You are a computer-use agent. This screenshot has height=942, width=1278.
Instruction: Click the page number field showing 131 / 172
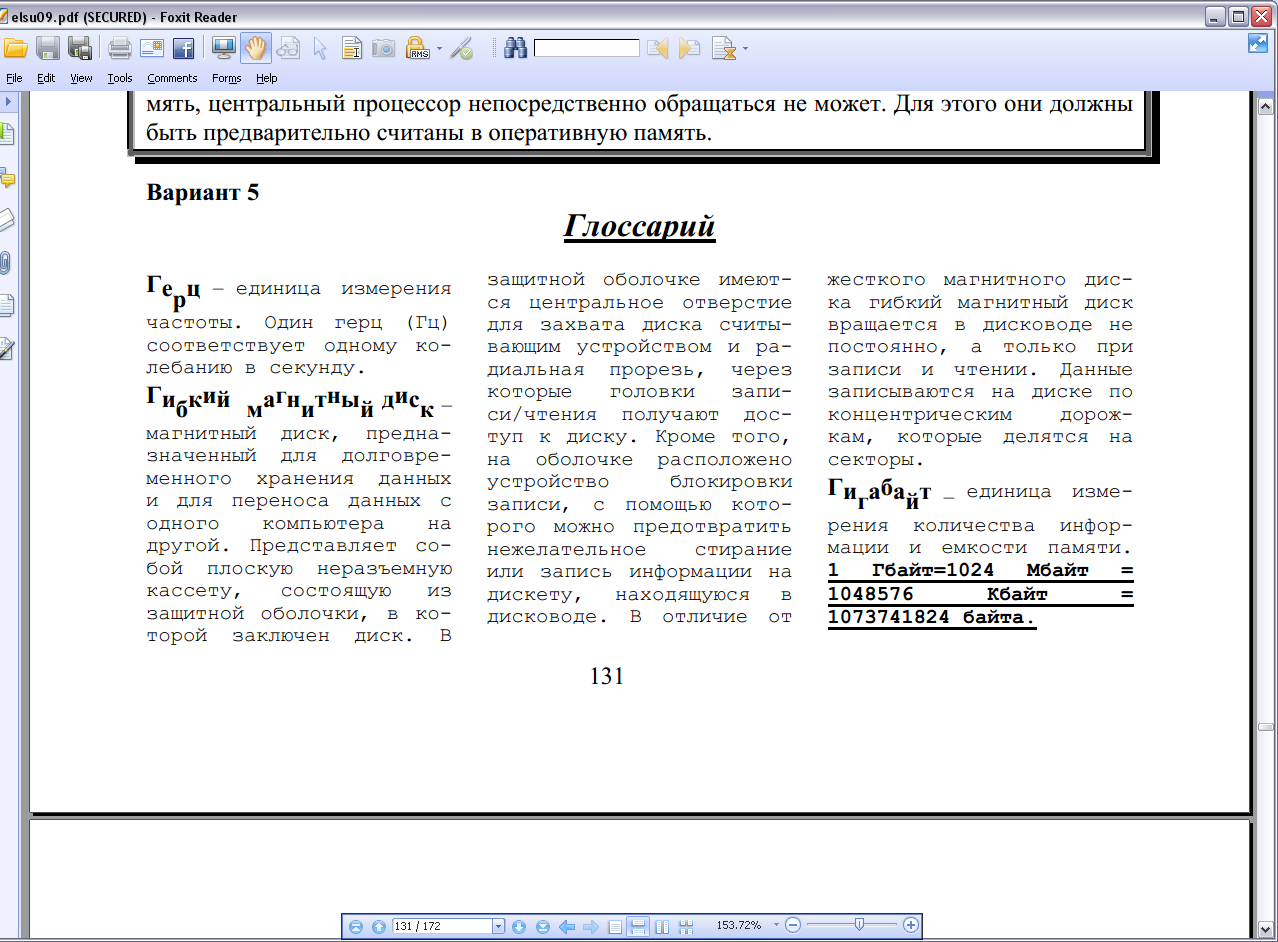click(442, 927)
